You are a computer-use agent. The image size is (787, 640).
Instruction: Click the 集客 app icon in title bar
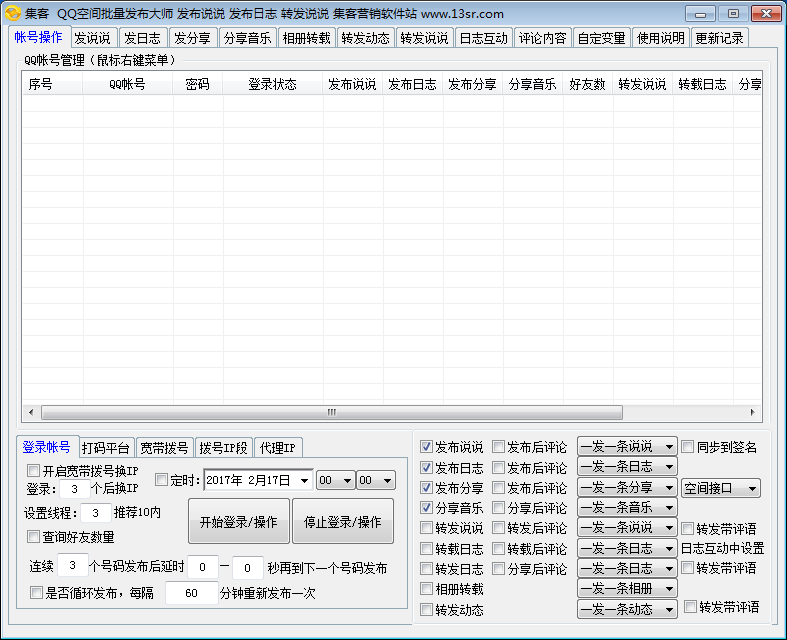[13, 13]
